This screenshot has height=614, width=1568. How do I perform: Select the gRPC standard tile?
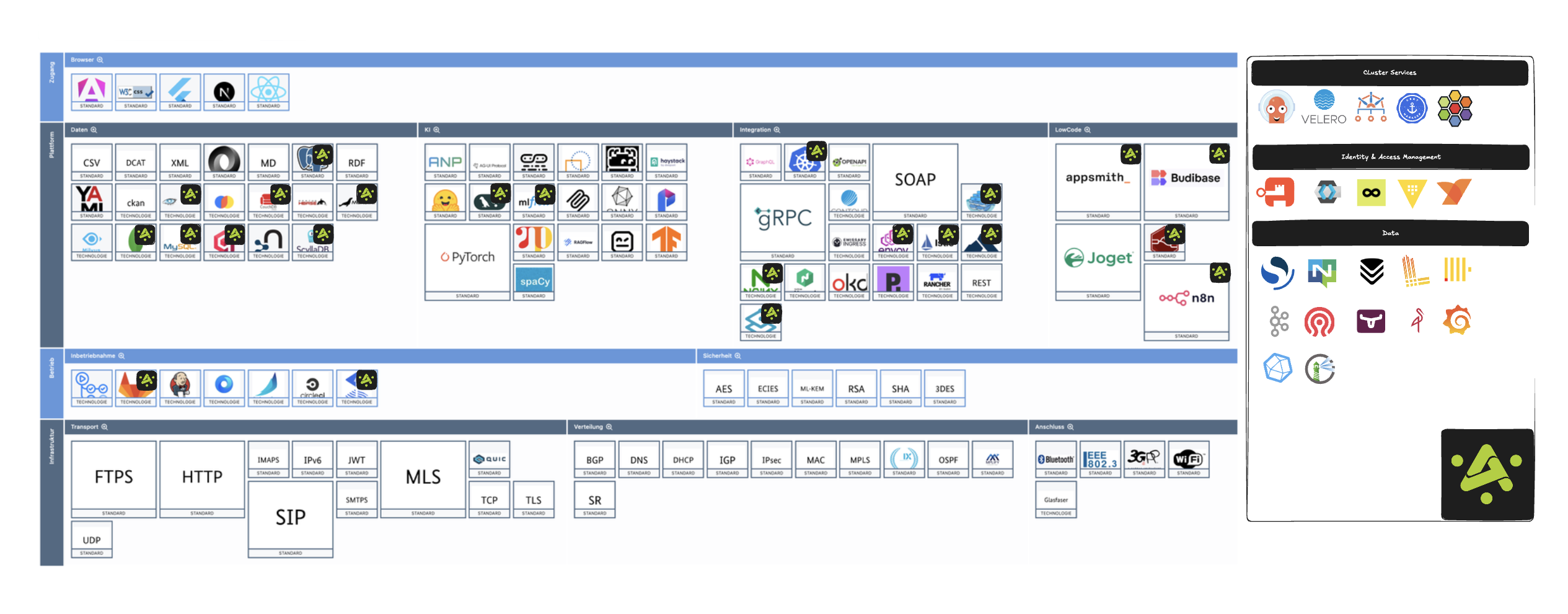783,218
